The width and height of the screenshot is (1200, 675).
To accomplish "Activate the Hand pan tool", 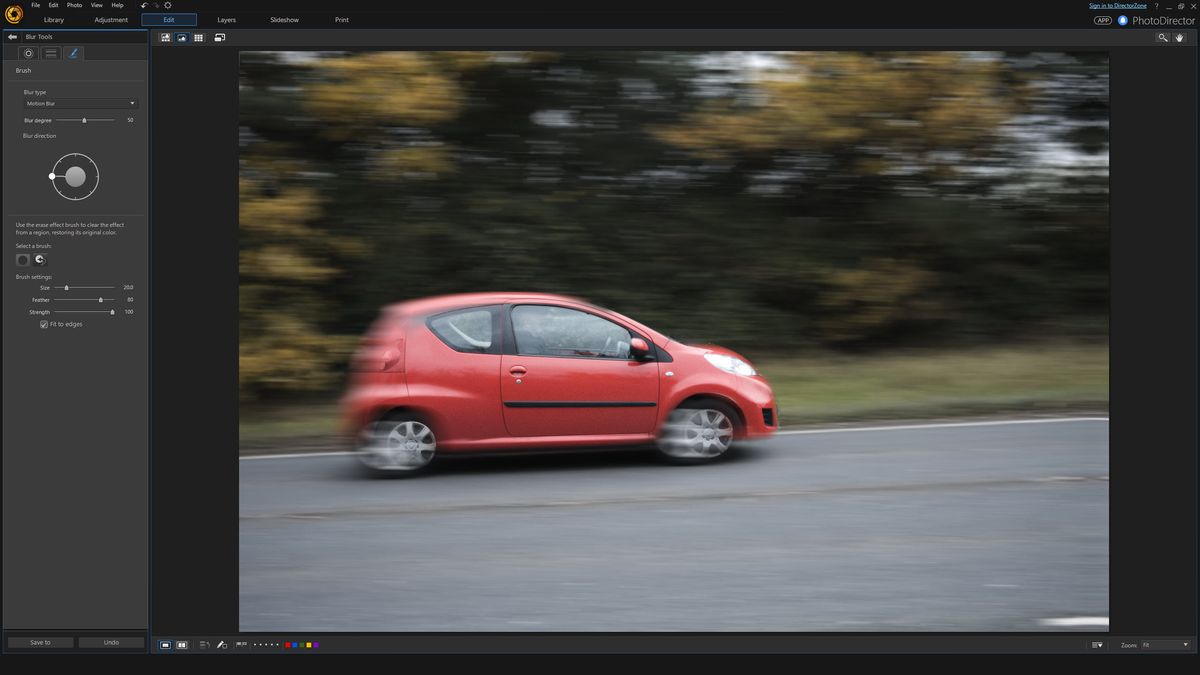I will tap(1180, 37).
